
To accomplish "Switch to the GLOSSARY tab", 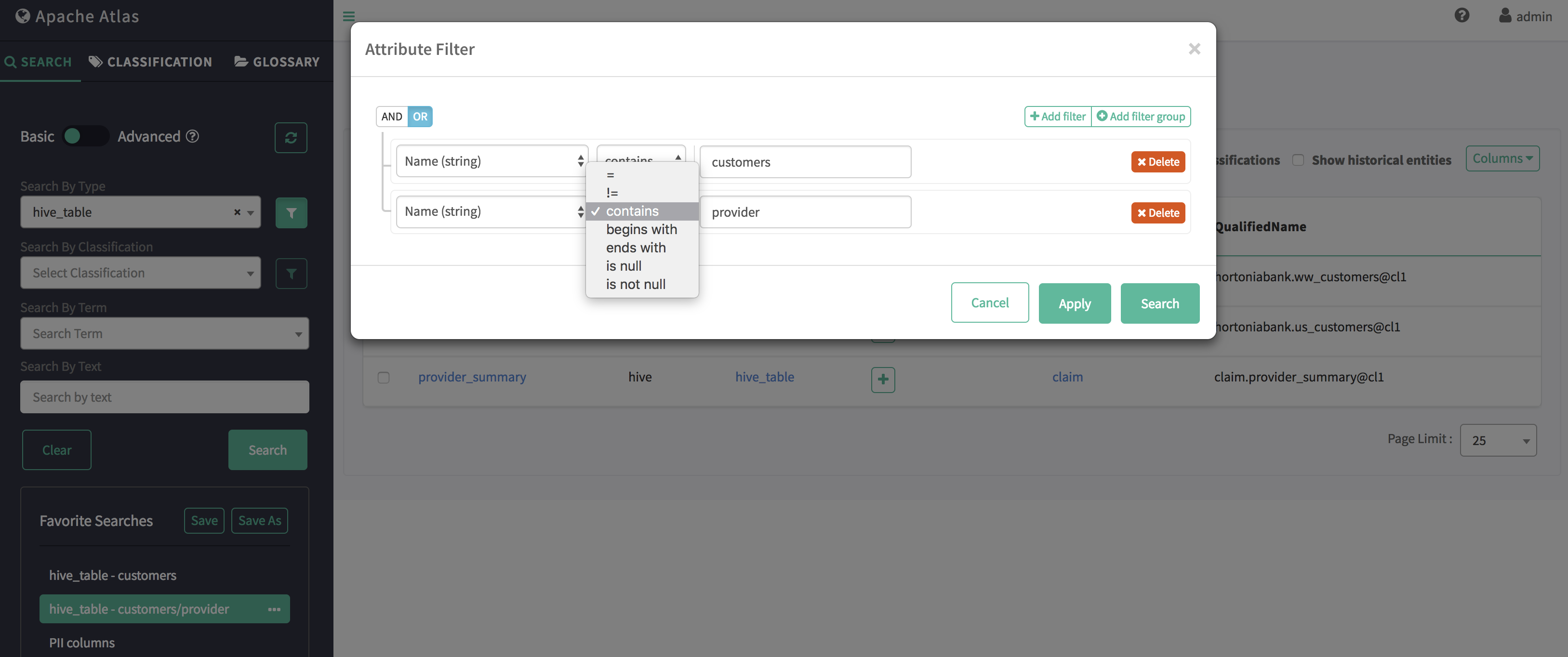I will coord(277,62).
